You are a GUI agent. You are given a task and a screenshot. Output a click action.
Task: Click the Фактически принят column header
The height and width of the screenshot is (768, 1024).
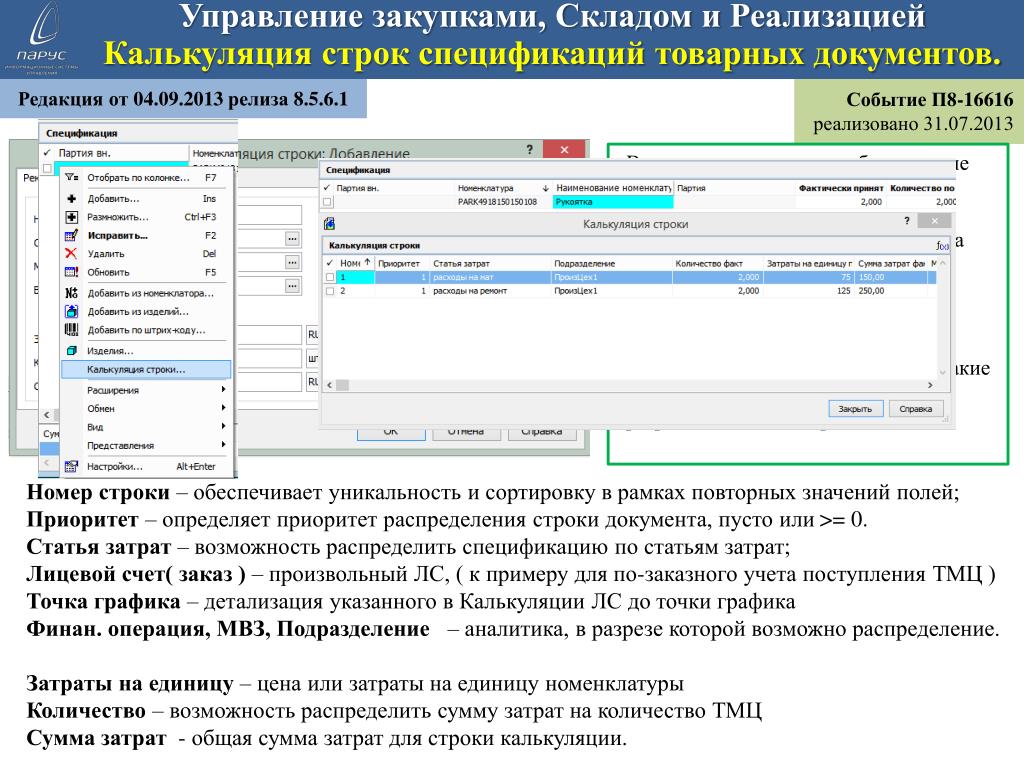(840, 188)
